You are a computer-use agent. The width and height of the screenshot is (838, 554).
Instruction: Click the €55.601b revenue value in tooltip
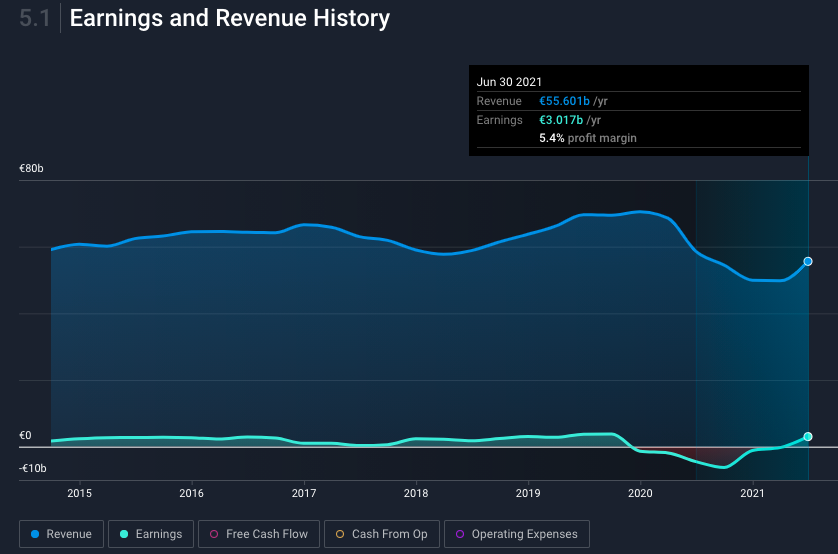point(564,101)
